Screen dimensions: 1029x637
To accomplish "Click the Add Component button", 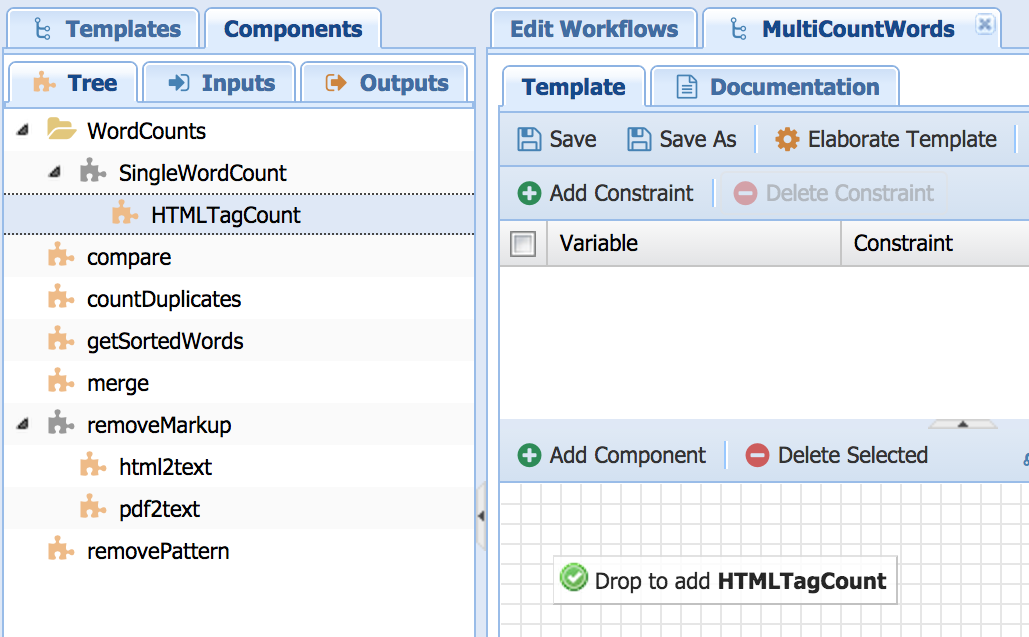I will (612, 455).
